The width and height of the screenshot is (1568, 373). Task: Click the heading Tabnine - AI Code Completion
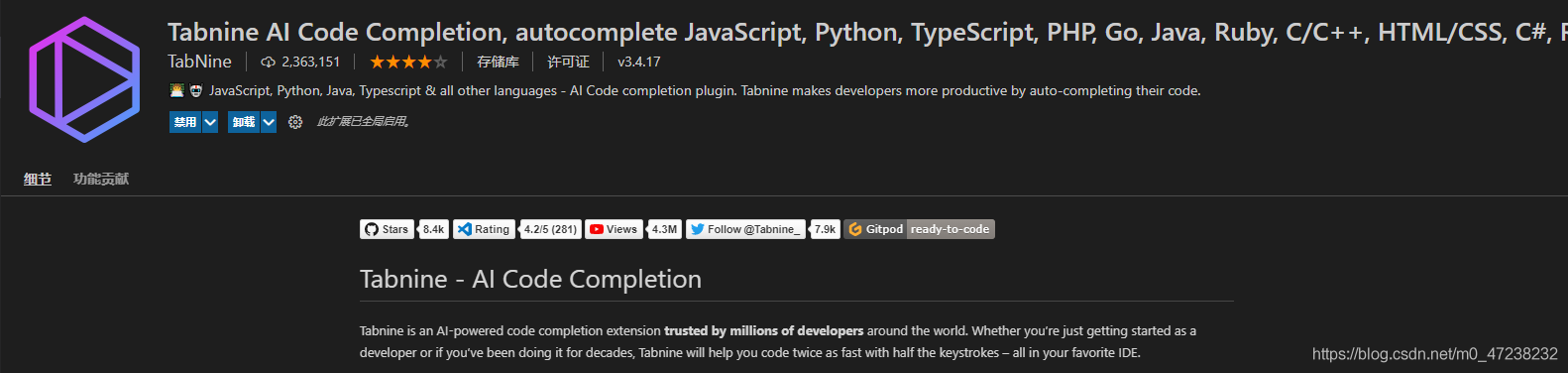[x=530, y=280]
